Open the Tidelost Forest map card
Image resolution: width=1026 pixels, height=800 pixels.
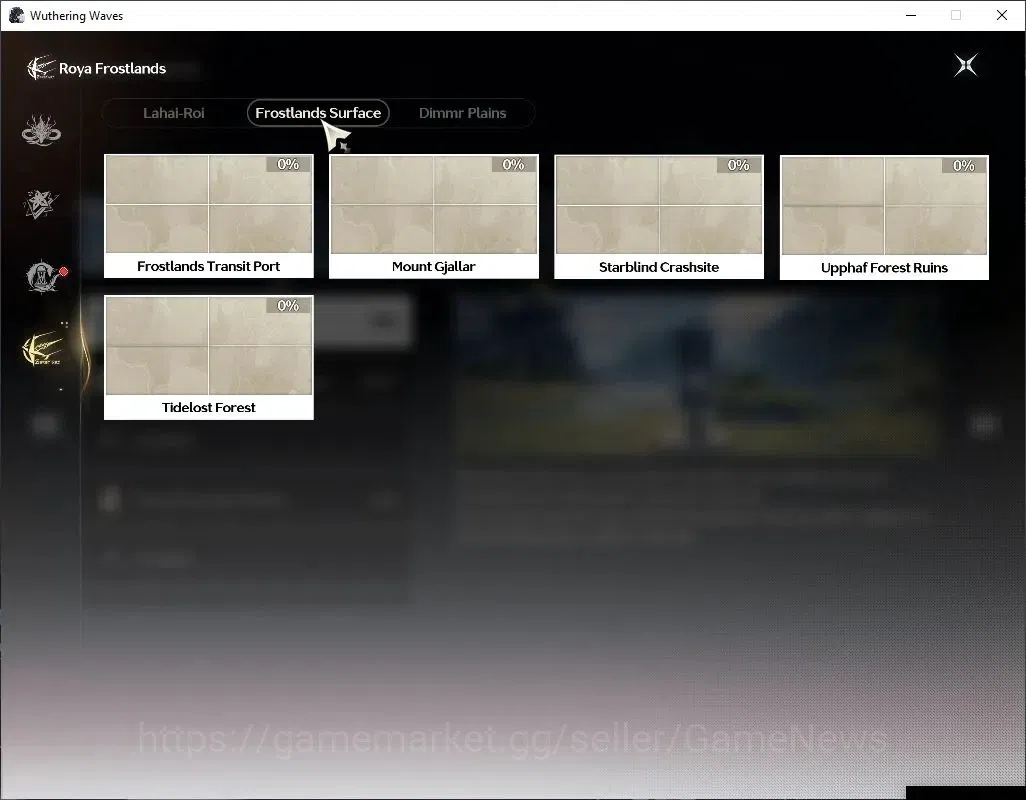[x=209, y=357]
